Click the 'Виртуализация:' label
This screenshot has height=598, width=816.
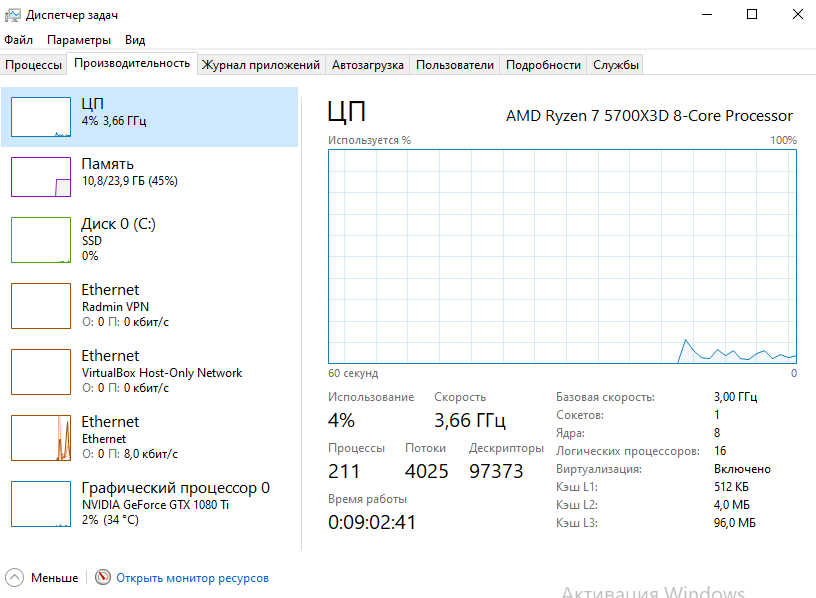click(598, 469)
